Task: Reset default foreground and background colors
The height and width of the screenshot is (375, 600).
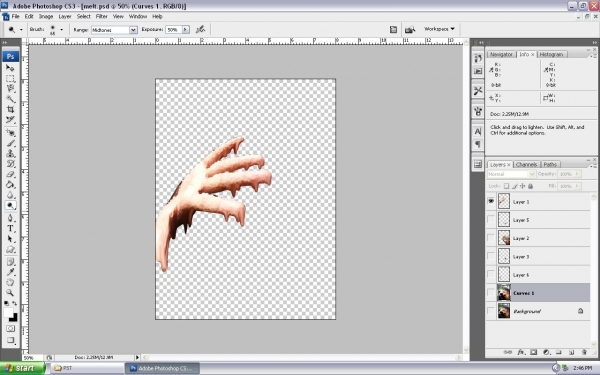Action: (x=7, y=303)
